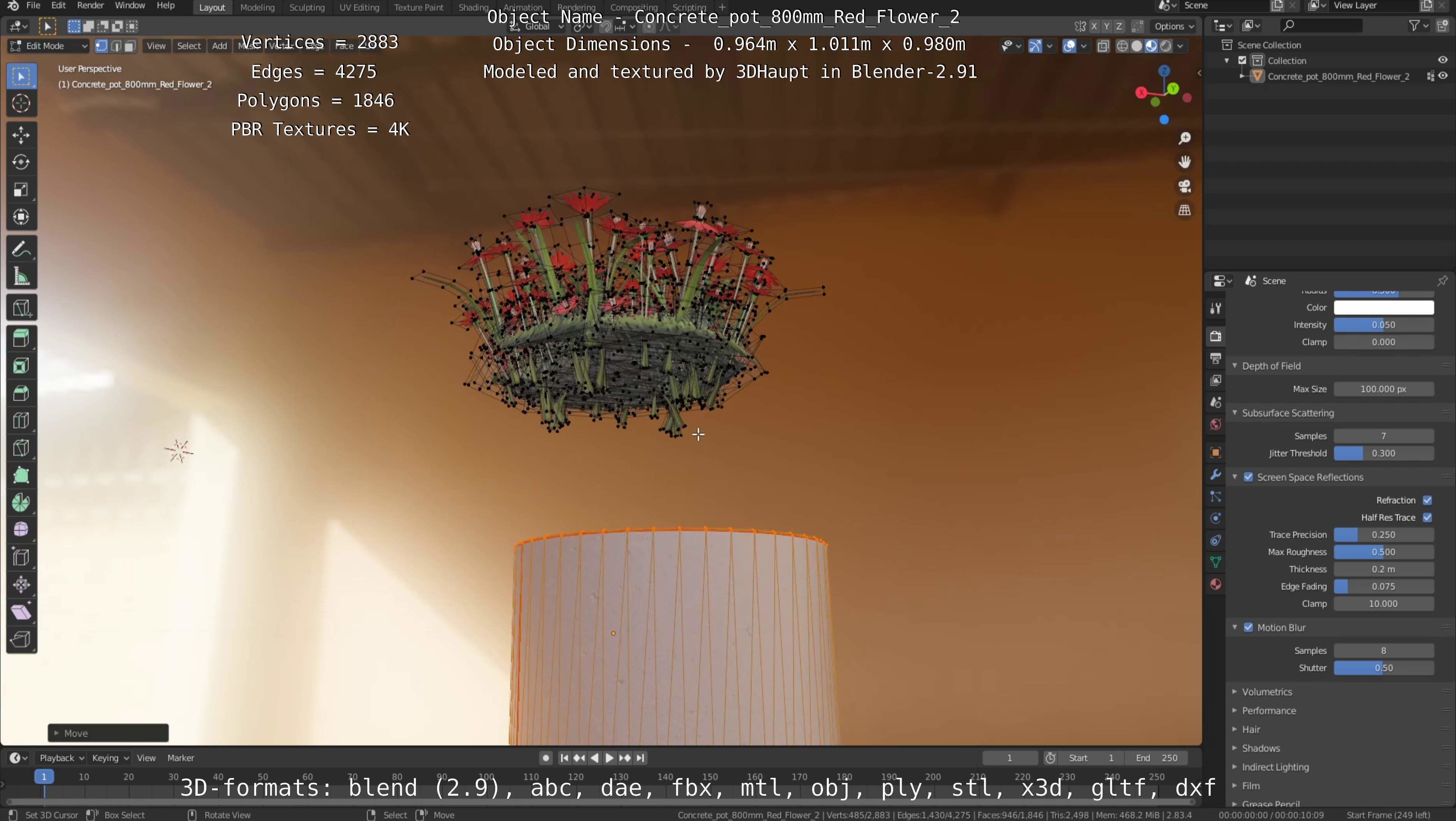Image resolution: width=1456 pixels, height=821 pixels.
Task: Select the Annotate tool
Action: (21, 249)
